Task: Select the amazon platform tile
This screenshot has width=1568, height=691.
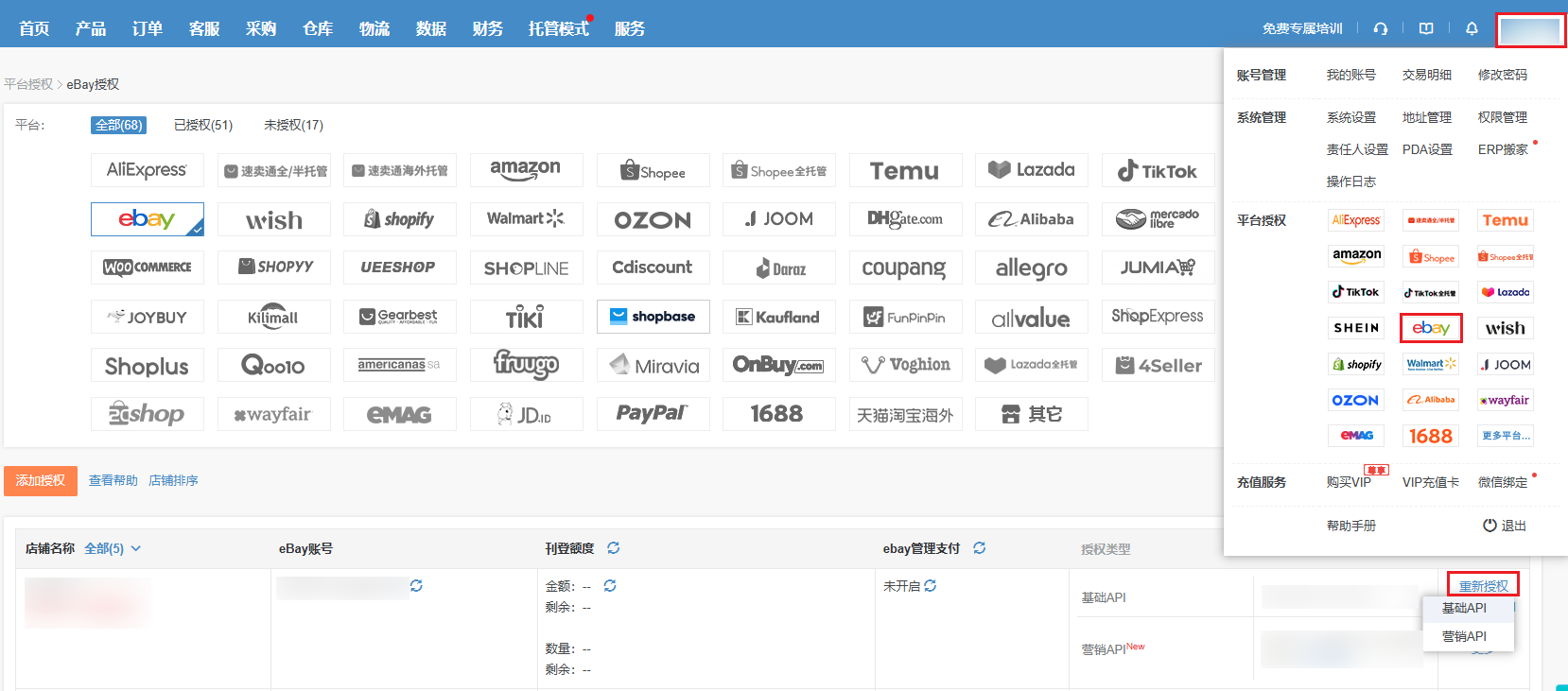Action: coord(526,170)
